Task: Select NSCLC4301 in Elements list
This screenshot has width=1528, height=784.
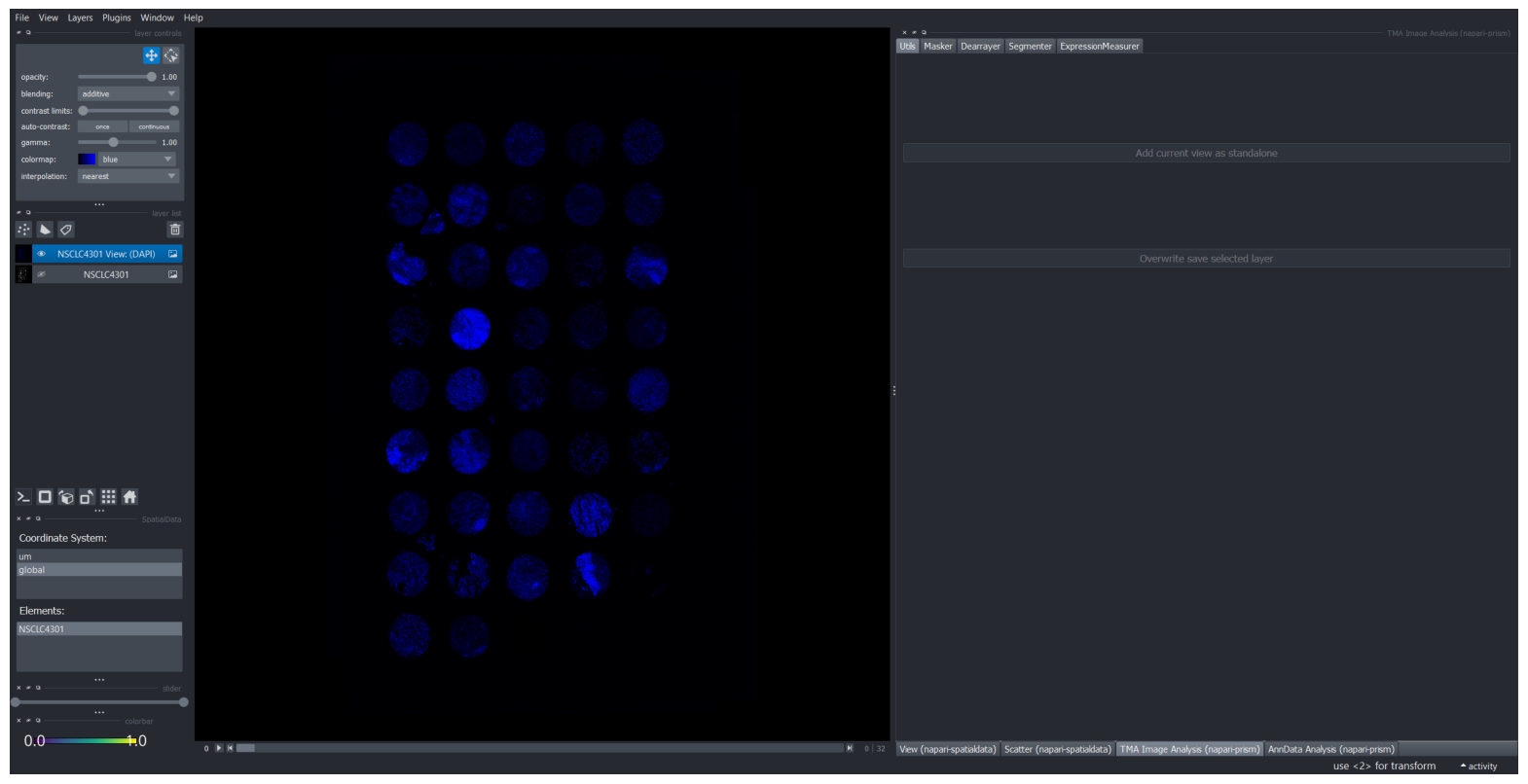Action: click(99, 629)
